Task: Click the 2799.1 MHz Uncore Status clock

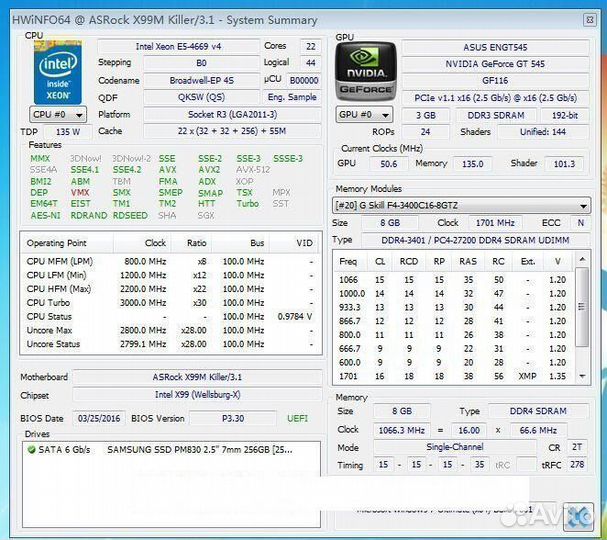Action: coord(143,344)
